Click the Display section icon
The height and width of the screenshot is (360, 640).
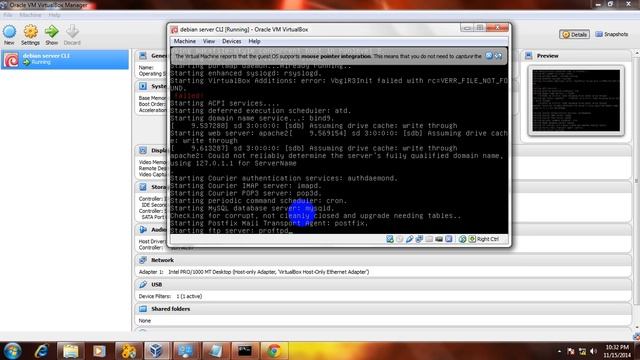click(143, 150)
